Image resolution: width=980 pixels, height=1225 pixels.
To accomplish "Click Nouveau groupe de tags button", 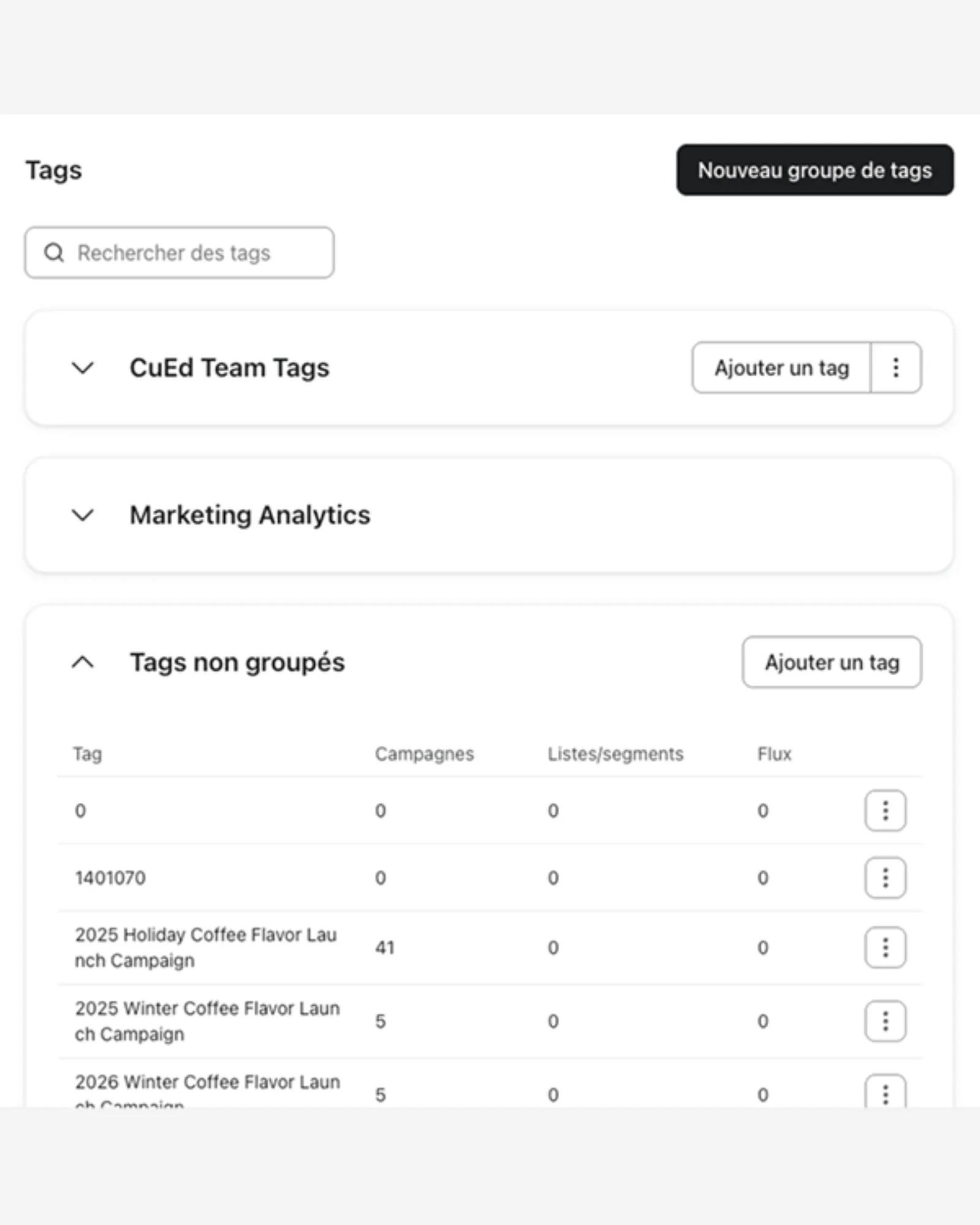I will pos(815,170).
